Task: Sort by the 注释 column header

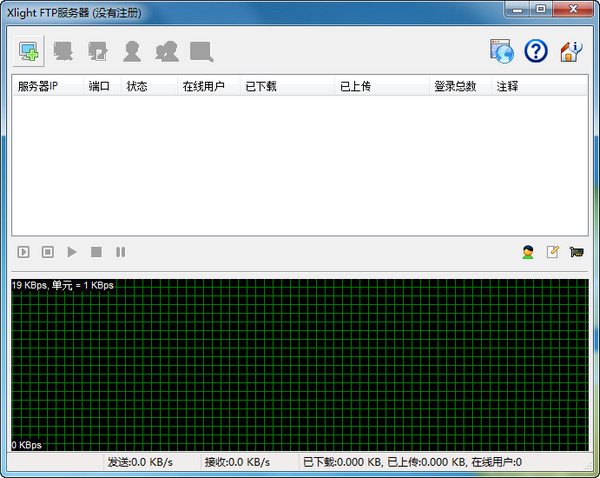Action: pyautogui.click(x=540, y=86)
